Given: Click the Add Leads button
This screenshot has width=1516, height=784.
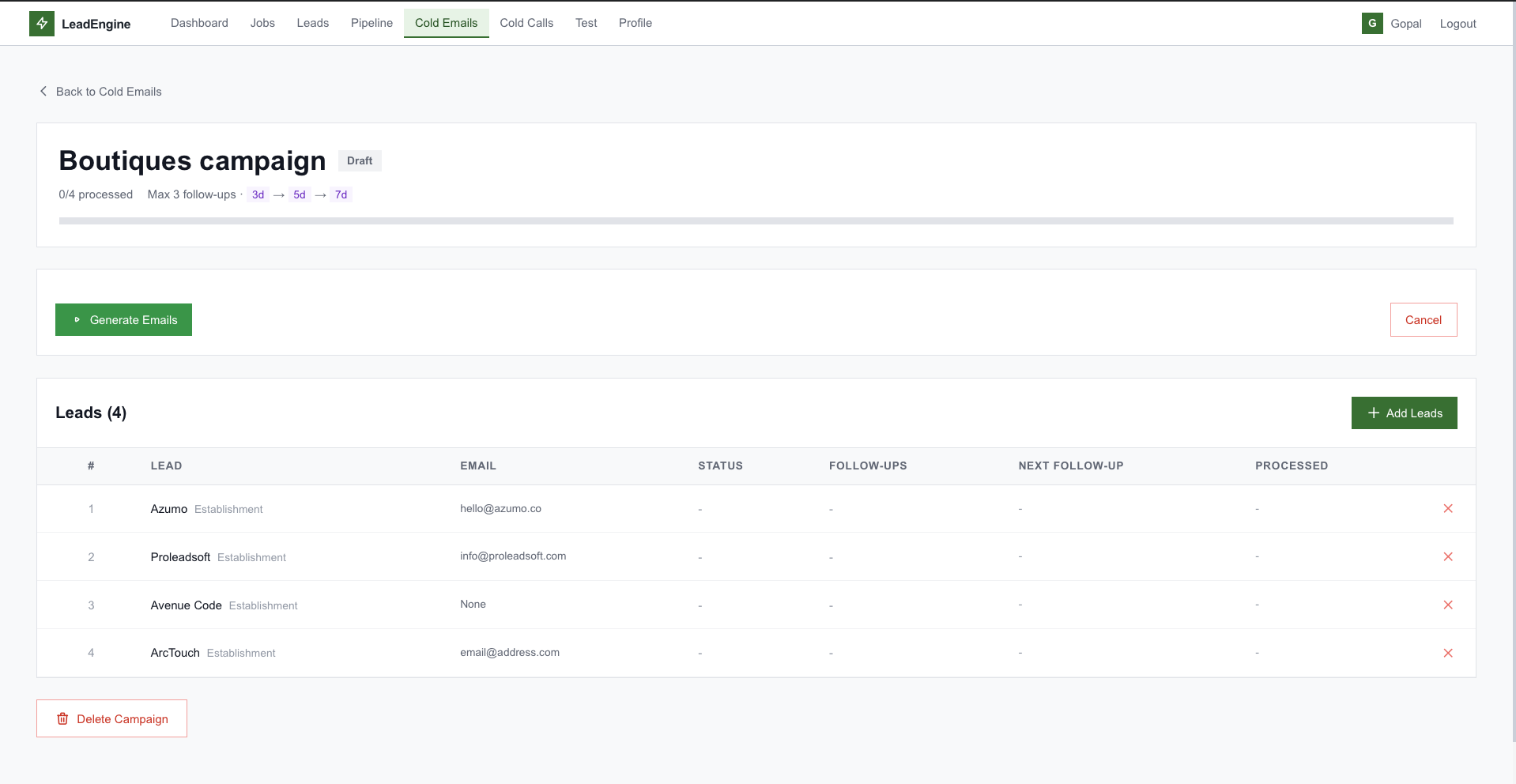Looking at the screenshot, I should [1404, 413].
